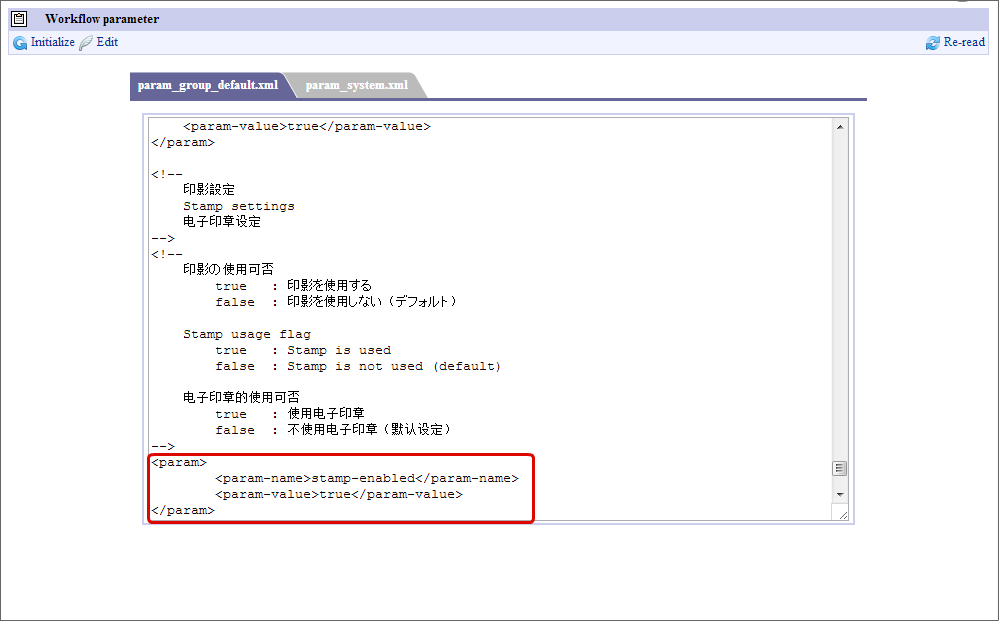Click the Re-read refresh icon
Viewport: 999px width, 621px height.
coord(933,43)
